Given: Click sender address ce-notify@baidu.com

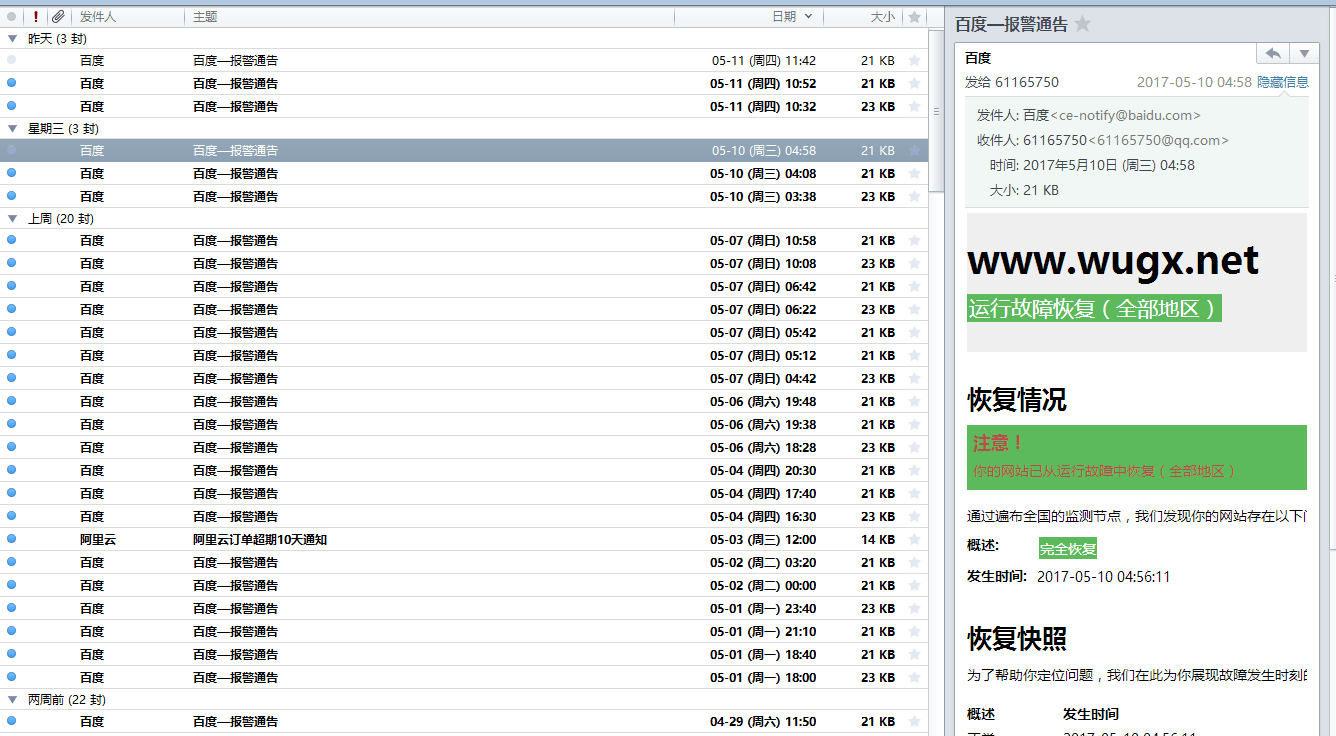Looking at the screenshot, I should 1125,115.
